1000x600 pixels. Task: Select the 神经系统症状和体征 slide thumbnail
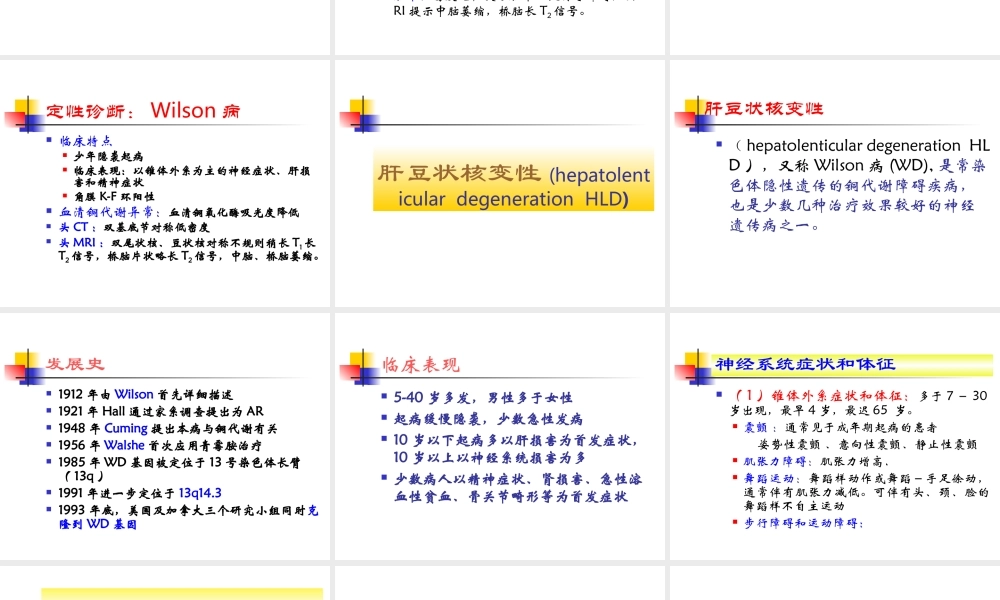[x=831, y=437]
